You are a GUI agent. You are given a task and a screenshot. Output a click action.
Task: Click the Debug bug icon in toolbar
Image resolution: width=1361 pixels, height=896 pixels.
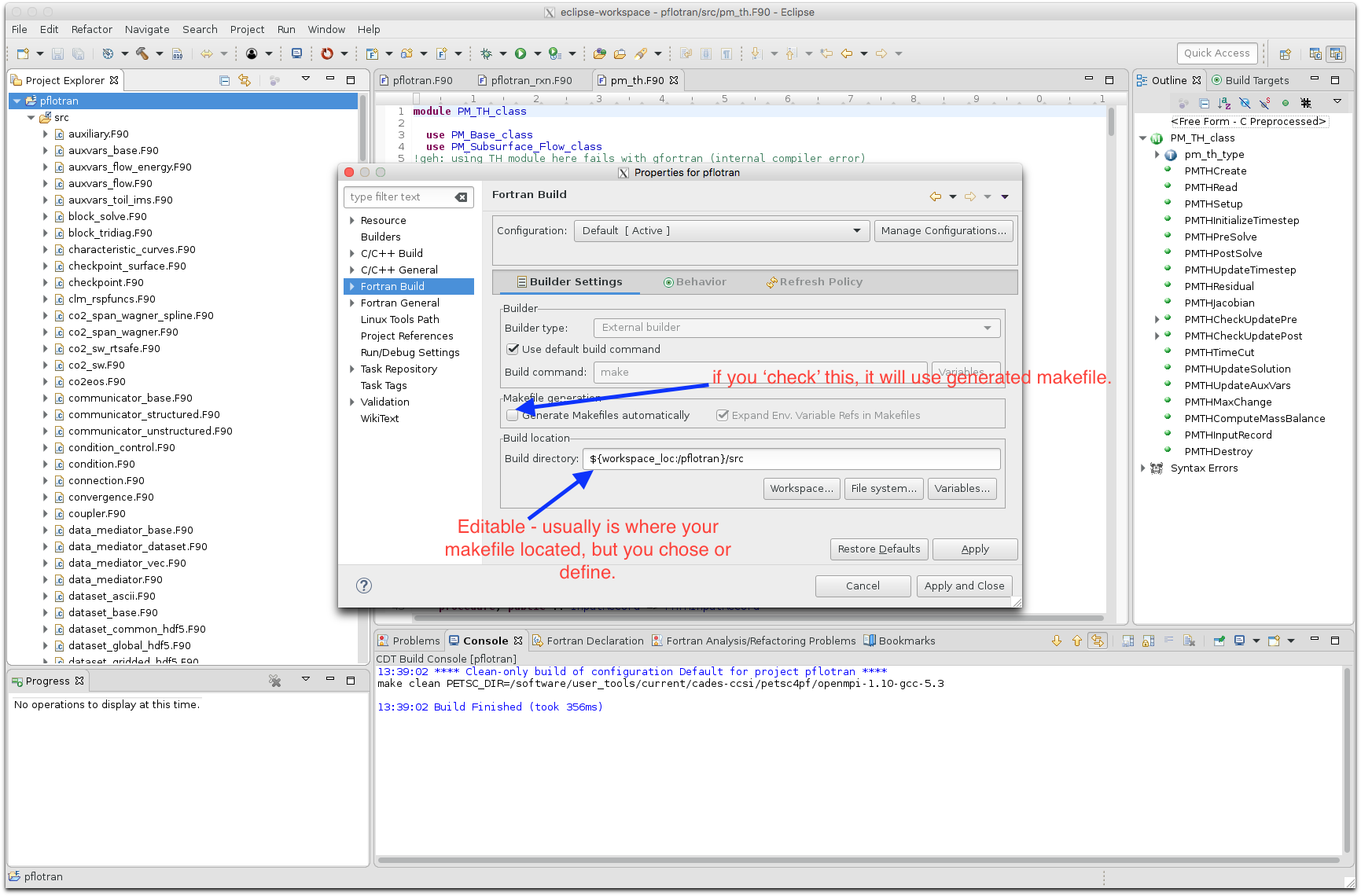pos(487,53)
